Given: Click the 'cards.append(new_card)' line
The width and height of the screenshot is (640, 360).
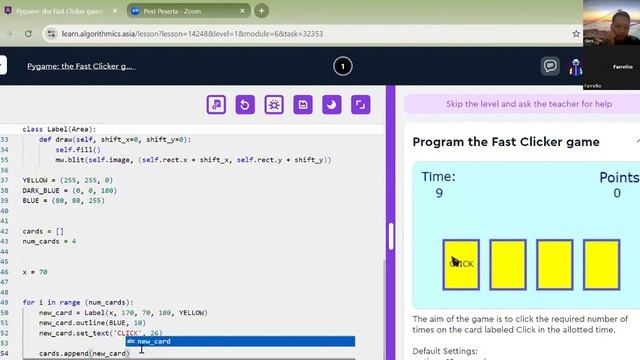Looking at the screenshot, I should 84,353.
